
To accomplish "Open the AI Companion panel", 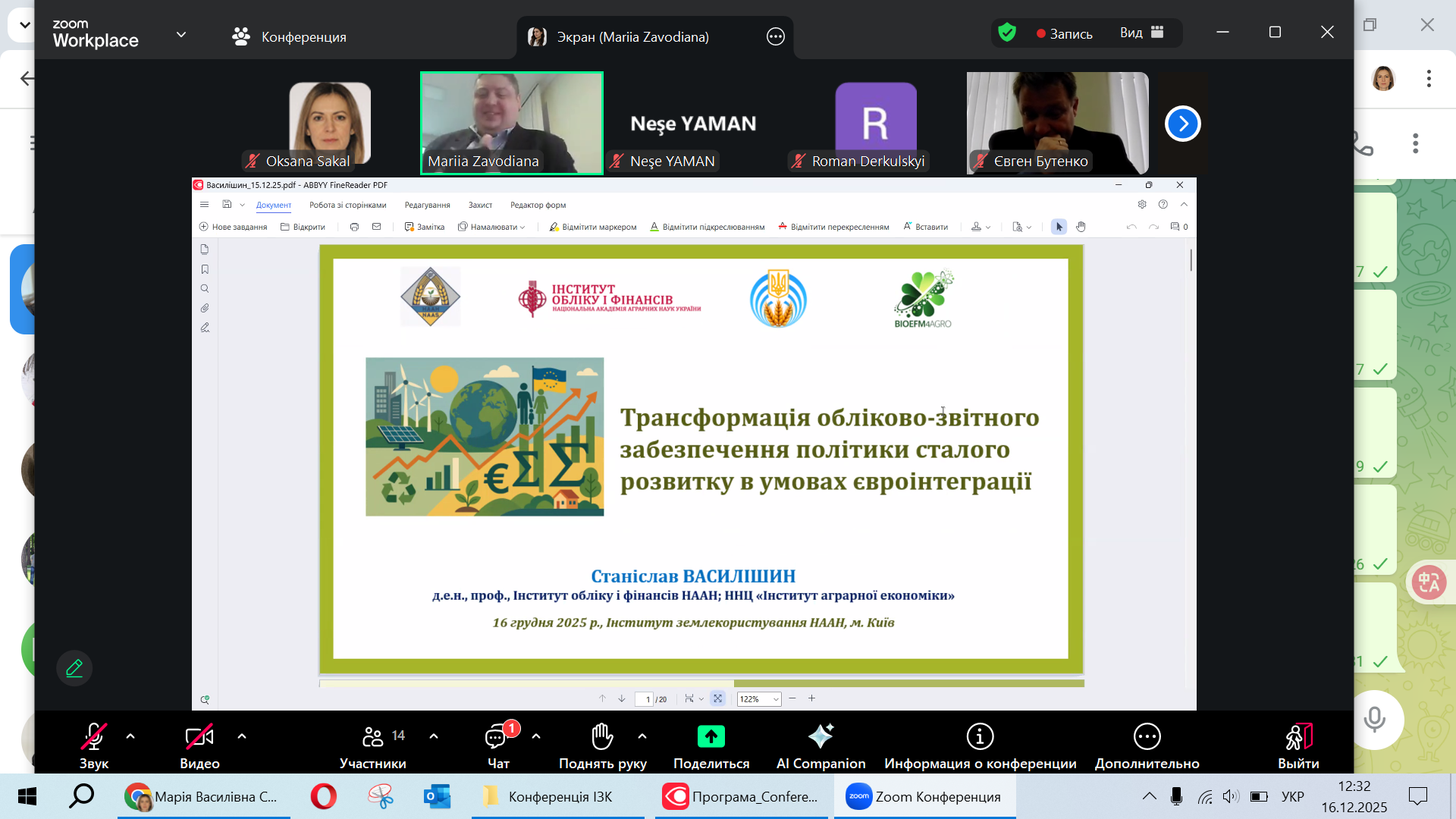I will pos(821,736).
